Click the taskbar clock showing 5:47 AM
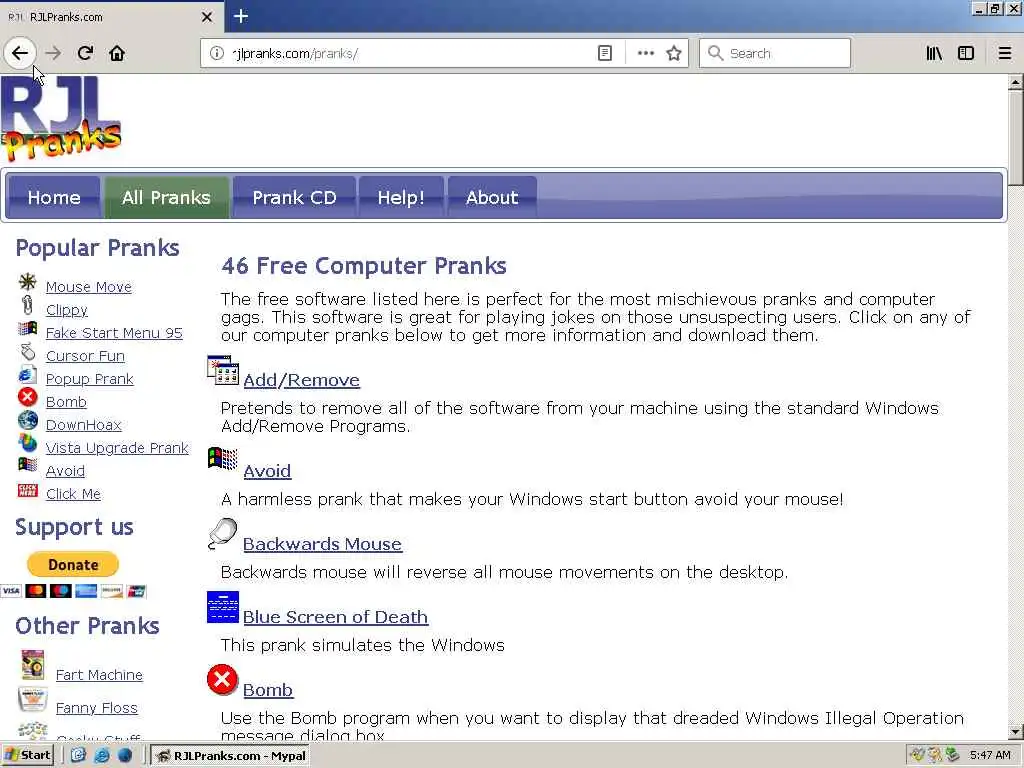Screen dimensions: 1024x768 click(990, 755)
